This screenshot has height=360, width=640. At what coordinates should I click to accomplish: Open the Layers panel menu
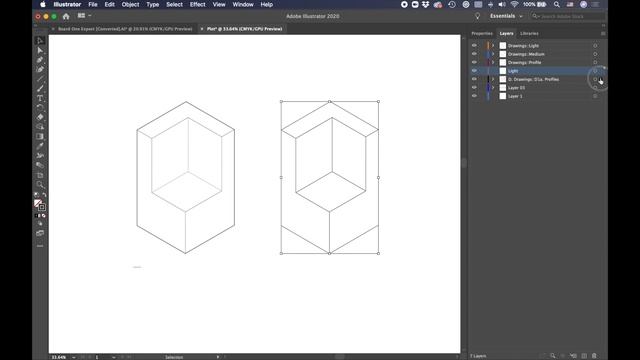pyautogui.click(x=603, y=33)
